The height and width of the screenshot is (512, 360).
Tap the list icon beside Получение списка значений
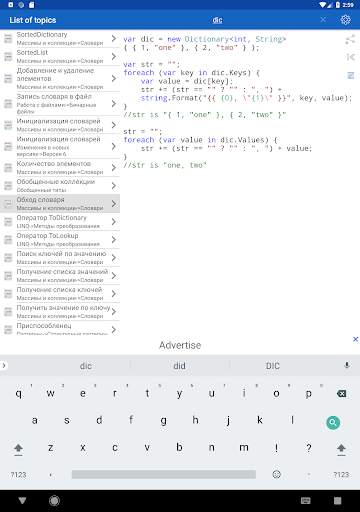pos(8,276)
